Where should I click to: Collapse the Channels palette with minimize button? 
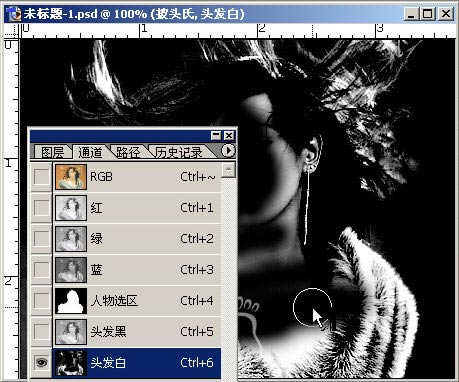[216, 135]
